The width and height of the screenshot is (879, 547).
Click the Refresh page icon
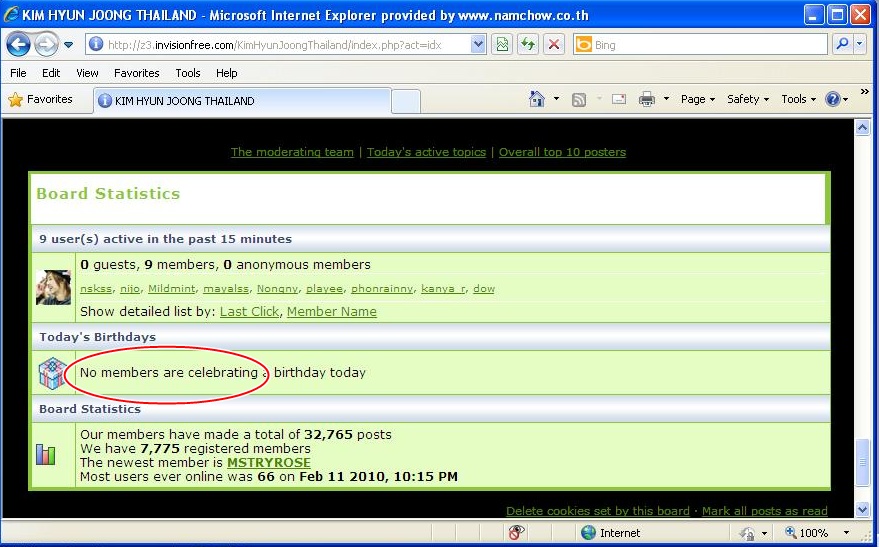pos(528,45)
